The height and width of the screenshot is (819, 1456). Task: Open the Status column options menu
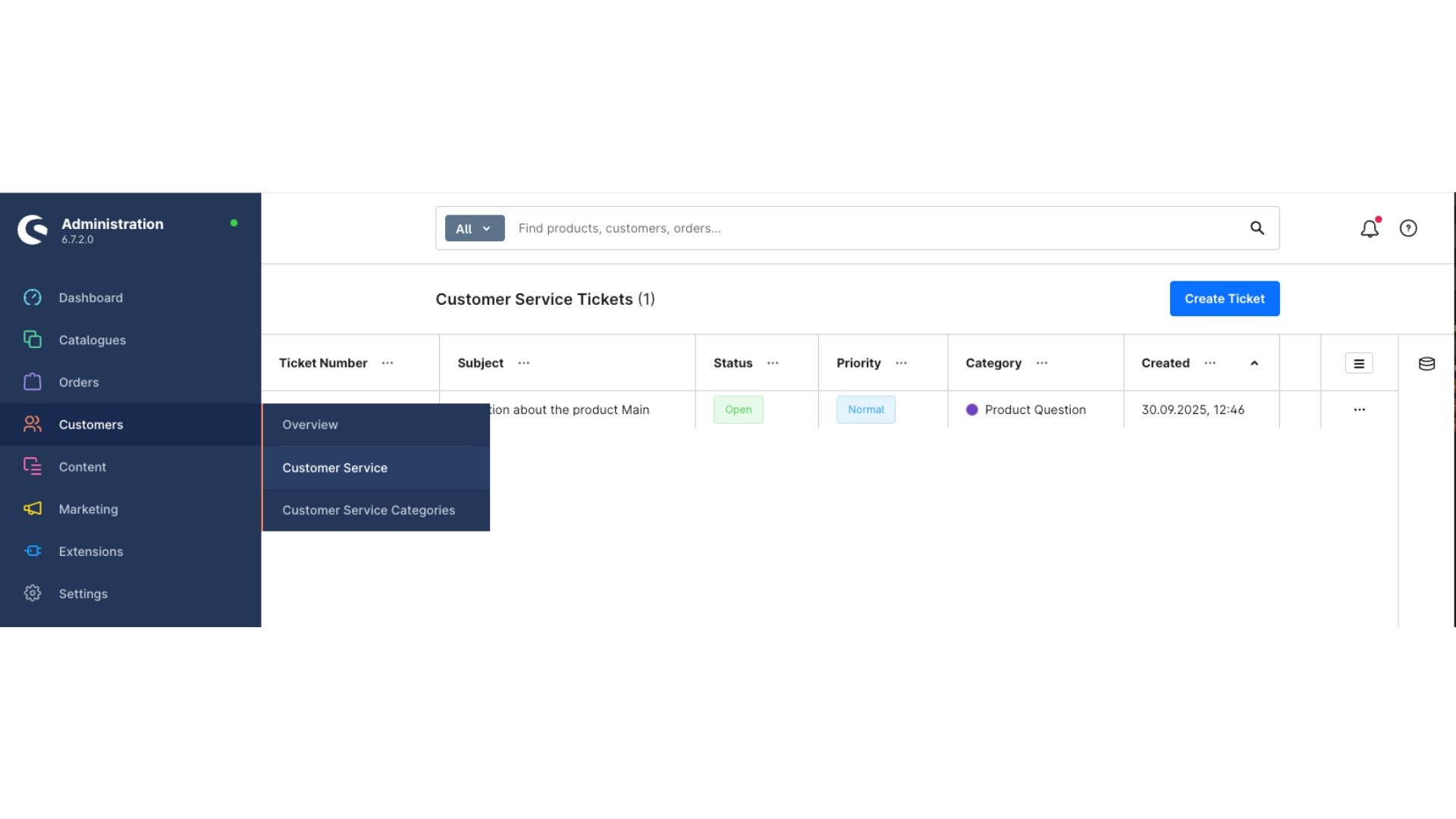(773, 363)
